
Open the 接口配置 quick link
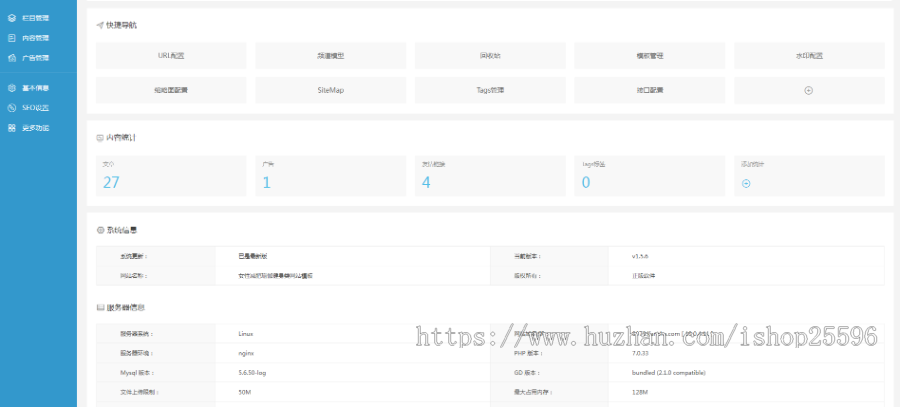(x=650, y=90)
